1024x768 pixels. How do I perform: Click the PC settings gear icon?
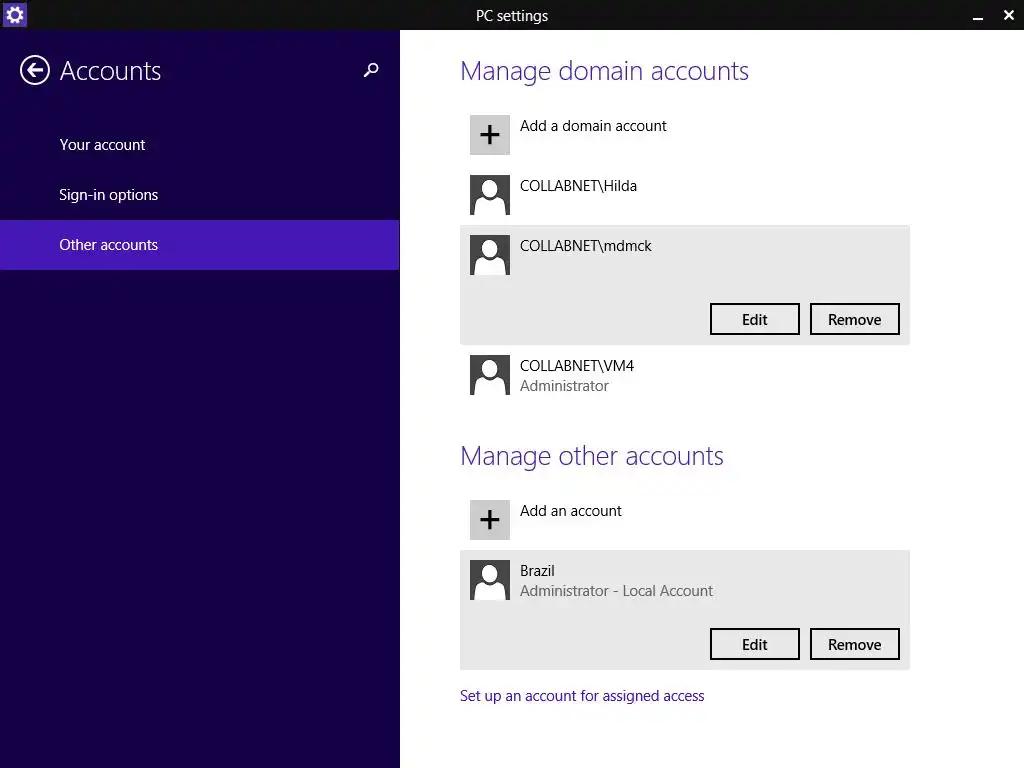[x=14, y=14]
